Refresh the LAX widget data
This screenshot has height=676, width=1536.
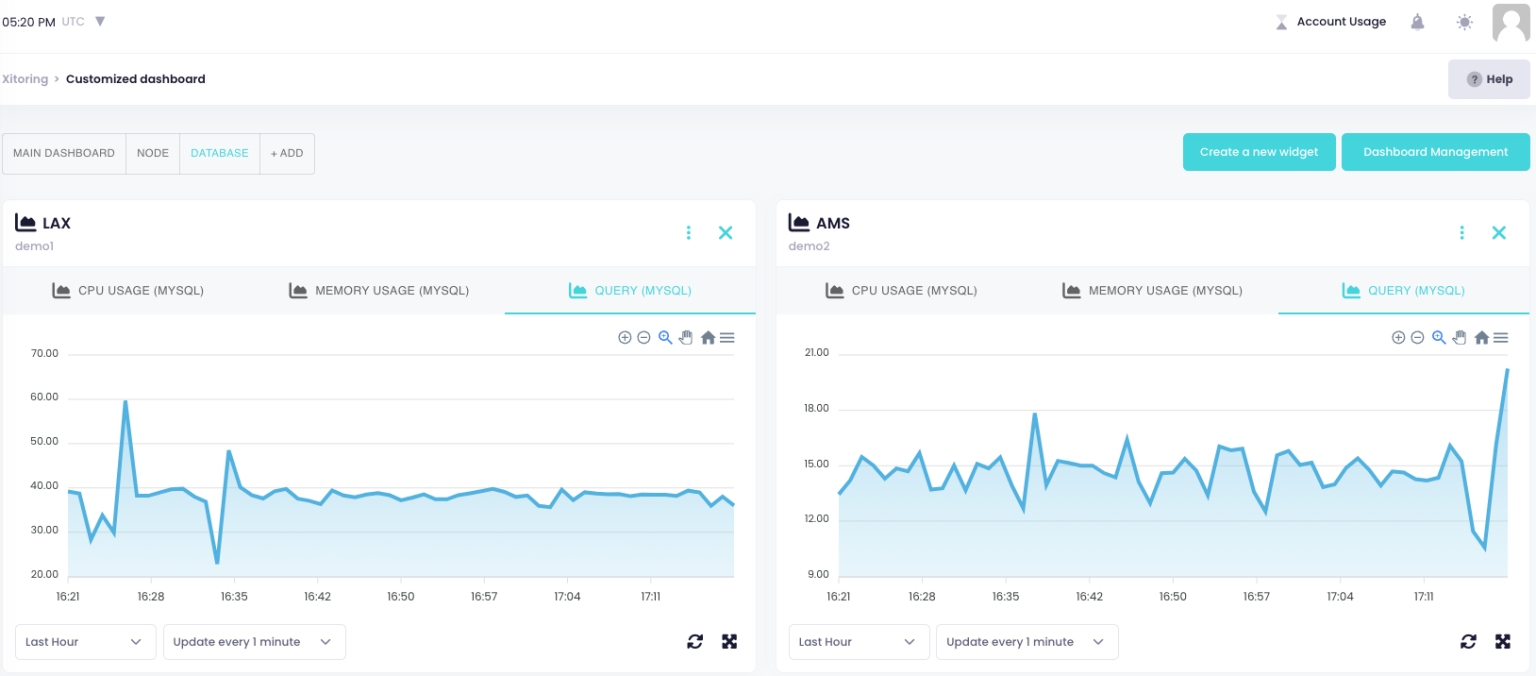click(695, 641)
